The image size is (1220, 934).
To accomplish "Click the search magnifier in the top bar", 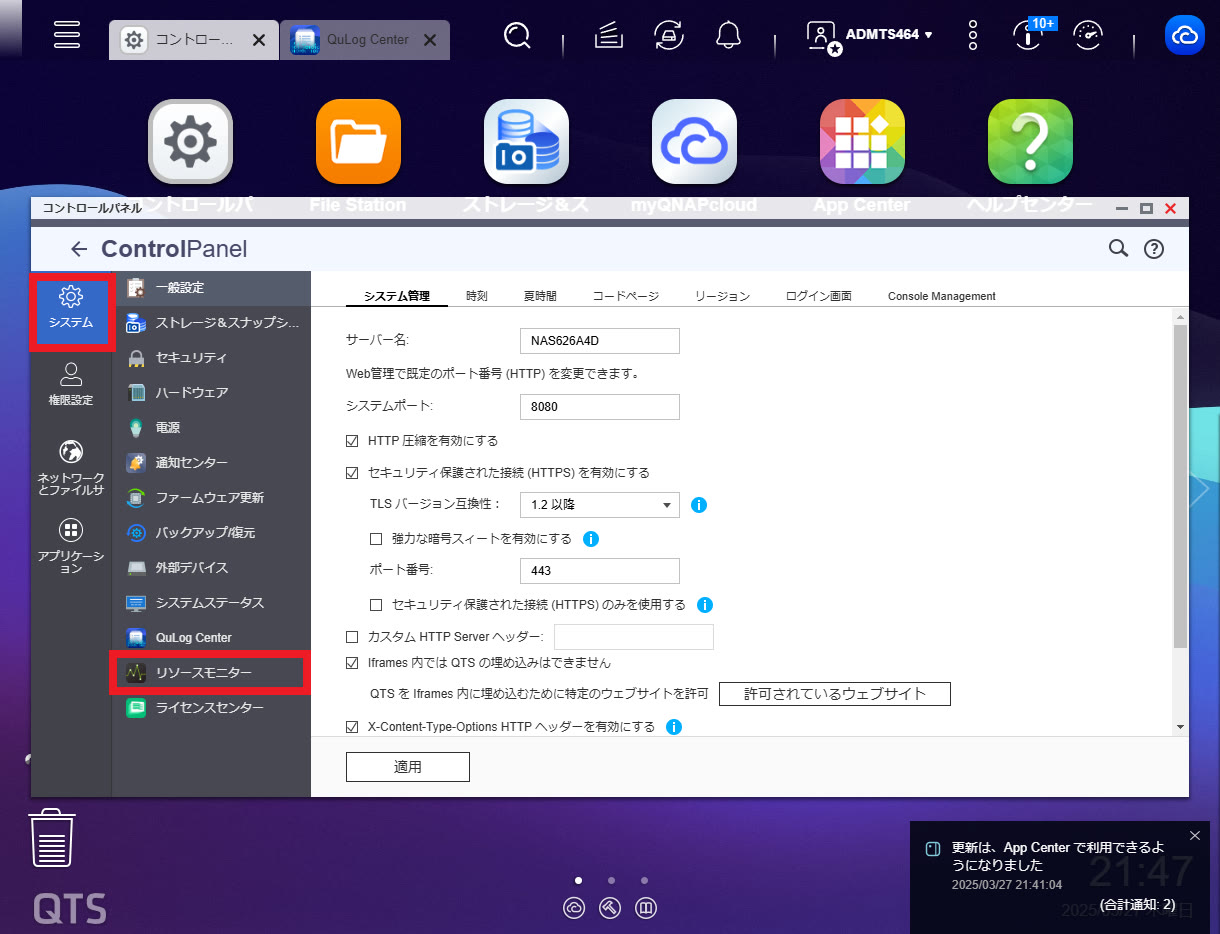I will [x=517, y=36].
